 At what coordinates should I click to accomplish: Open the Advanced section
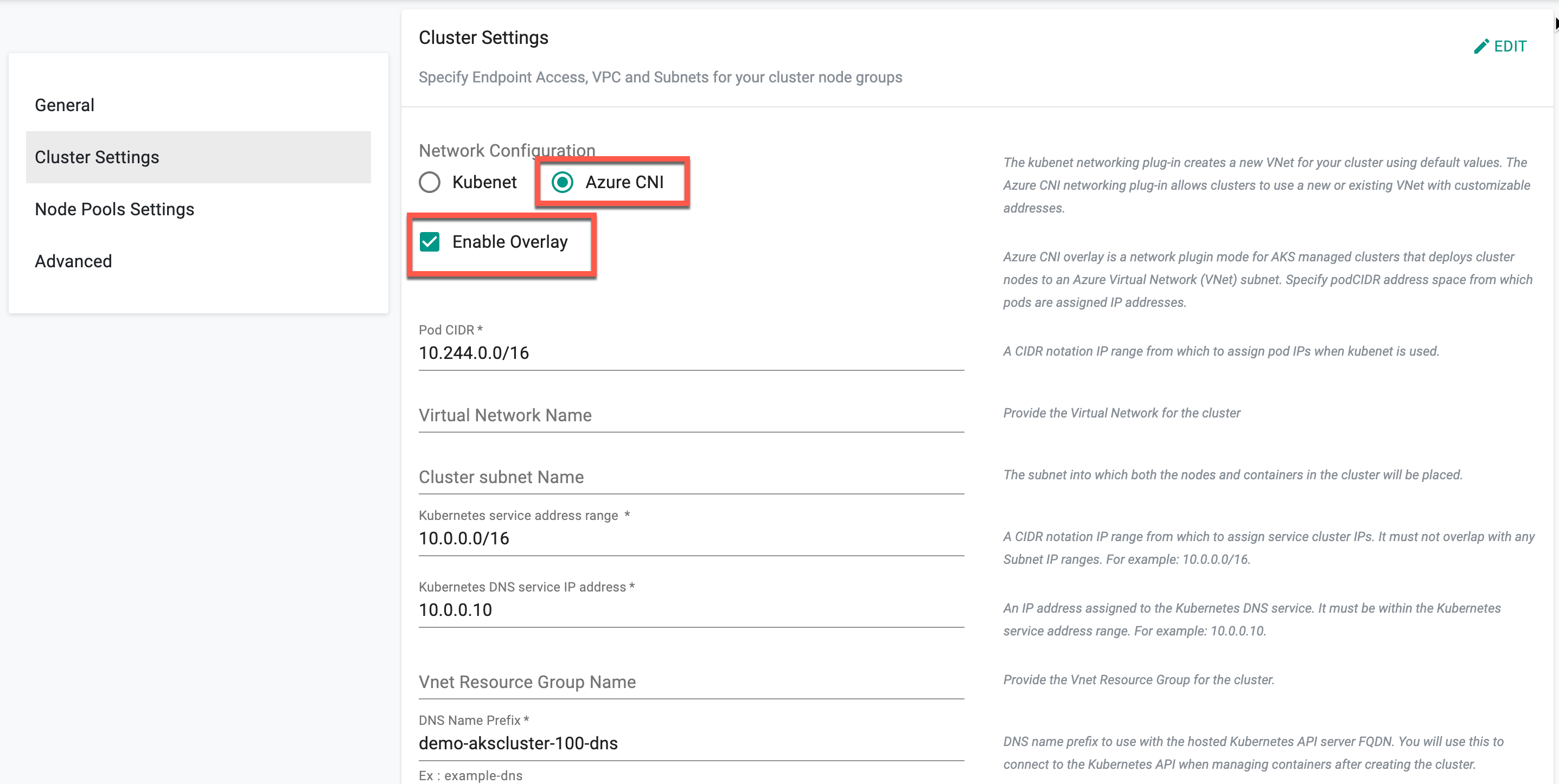[199, 261]
